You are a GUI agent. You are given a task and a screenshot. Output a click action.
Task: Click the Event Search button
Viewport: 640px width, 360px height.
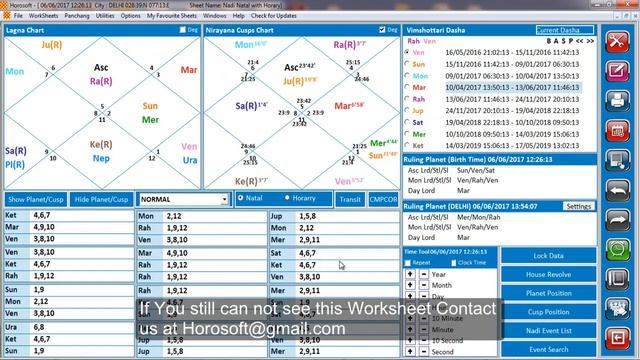click(548, 350)
